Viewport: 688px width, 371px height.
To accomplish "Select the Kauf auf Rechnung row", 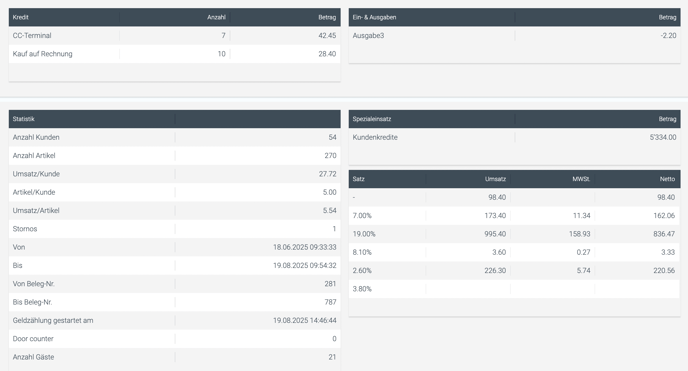I will tap(175, 54).
